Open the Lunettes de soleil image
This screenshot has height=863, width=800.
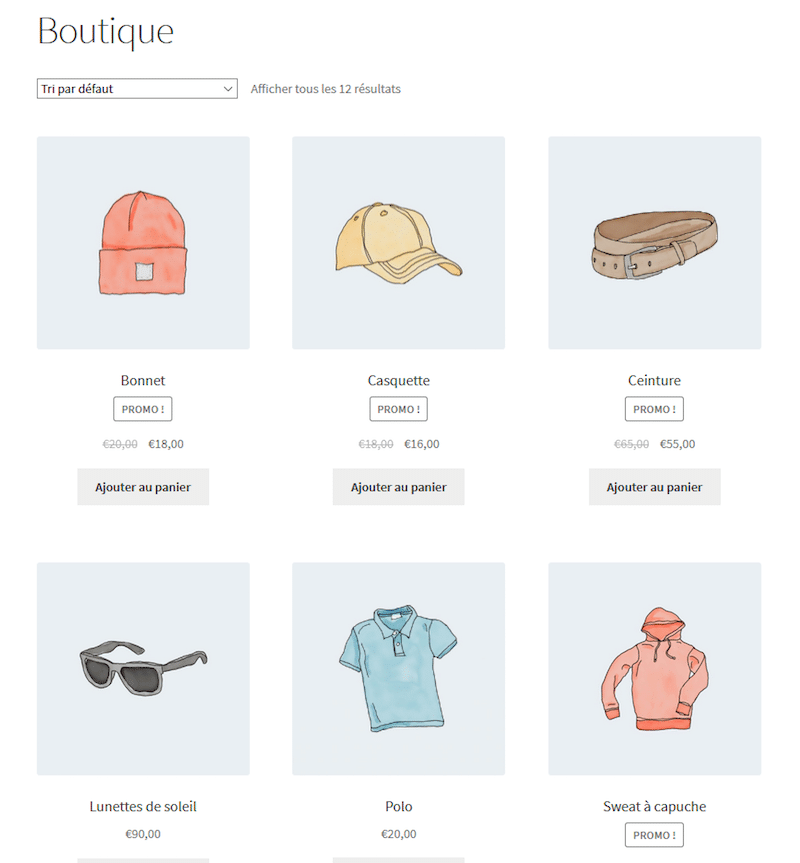click(x=143, y=669)
